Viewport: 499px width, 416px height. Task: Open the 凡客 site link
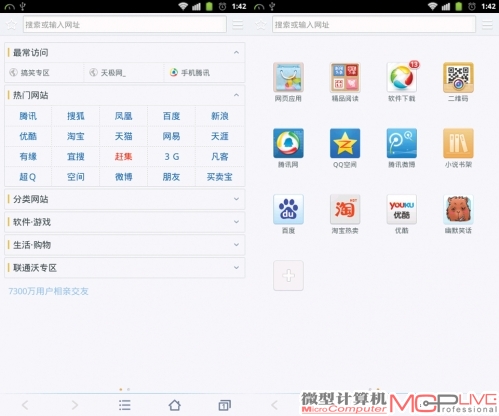click(220, 157)
